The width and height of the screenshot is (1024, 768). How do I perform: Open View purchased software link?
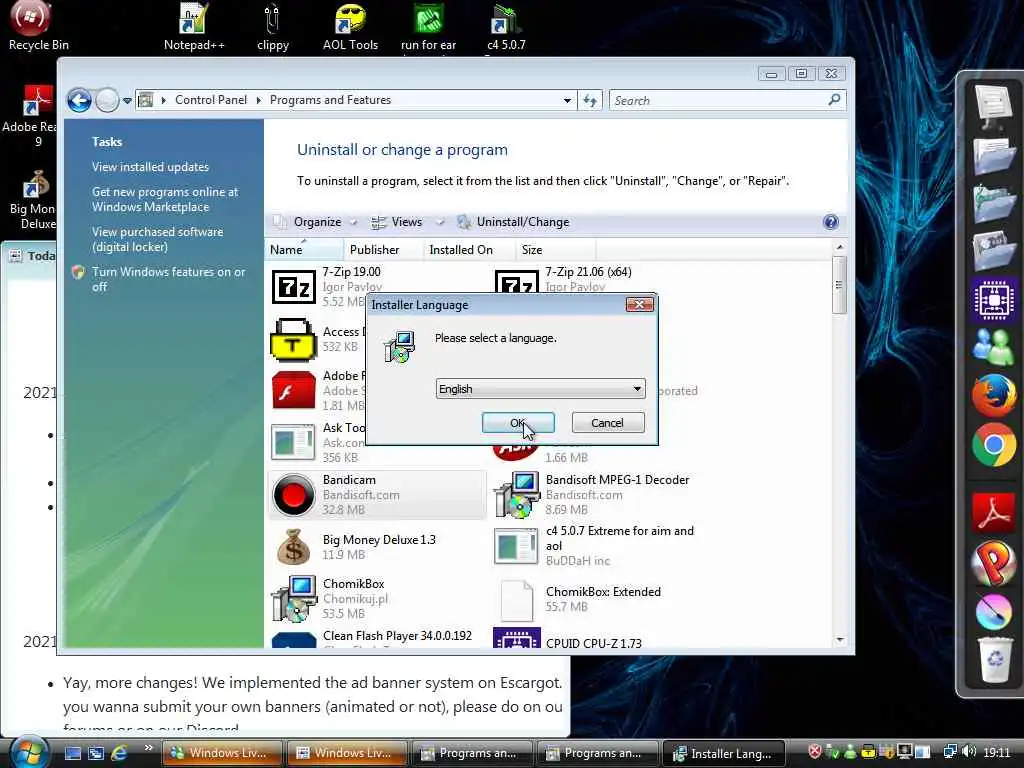pos(157,239)
